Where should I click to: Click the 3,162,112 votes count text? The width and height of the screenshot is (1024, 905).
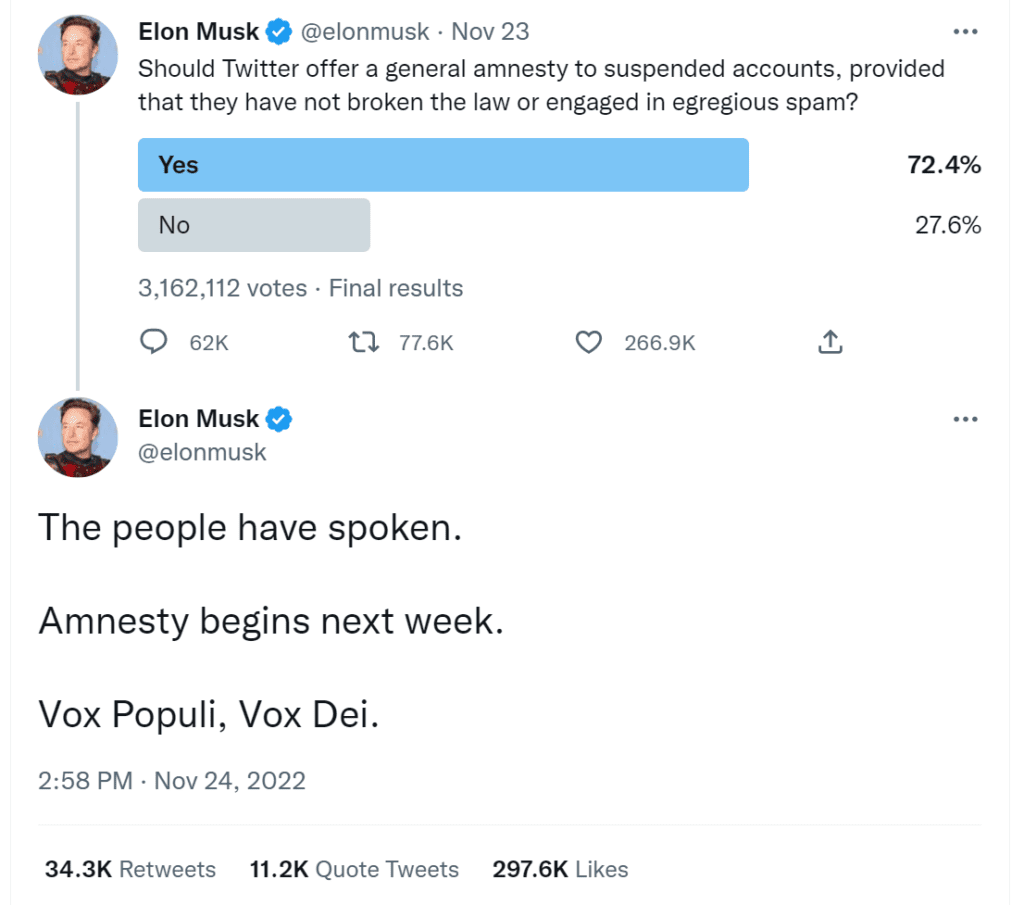223,288
